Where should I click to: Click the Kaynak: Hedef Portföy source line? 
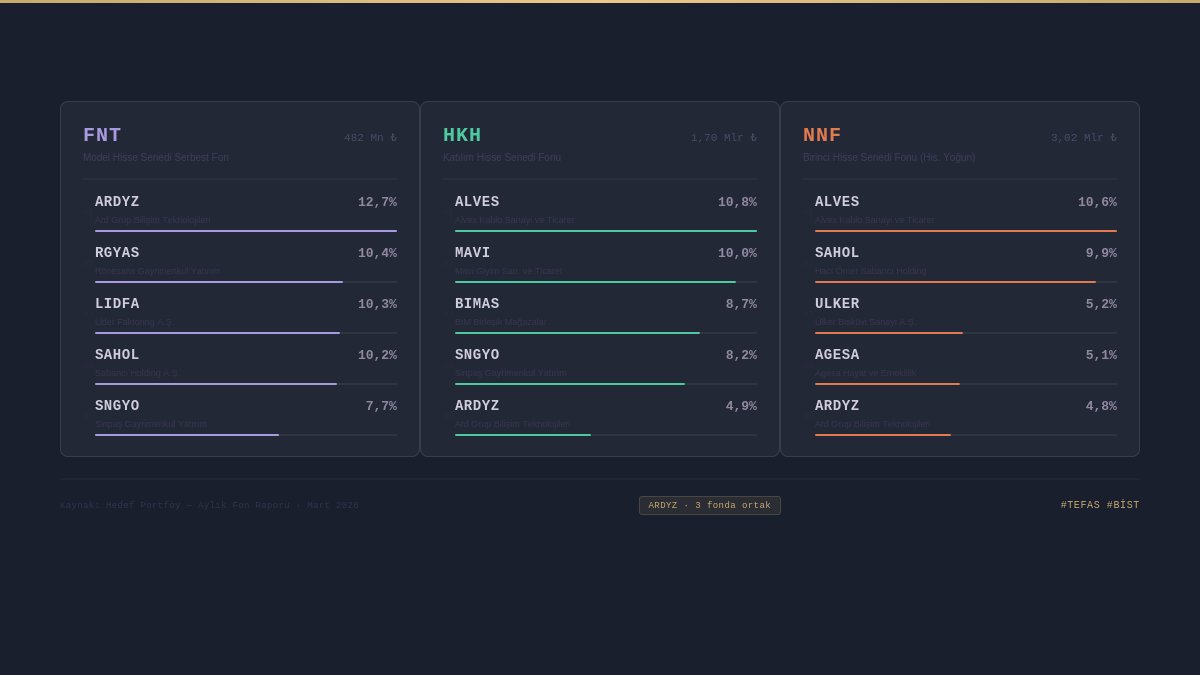tap(209, 505)
